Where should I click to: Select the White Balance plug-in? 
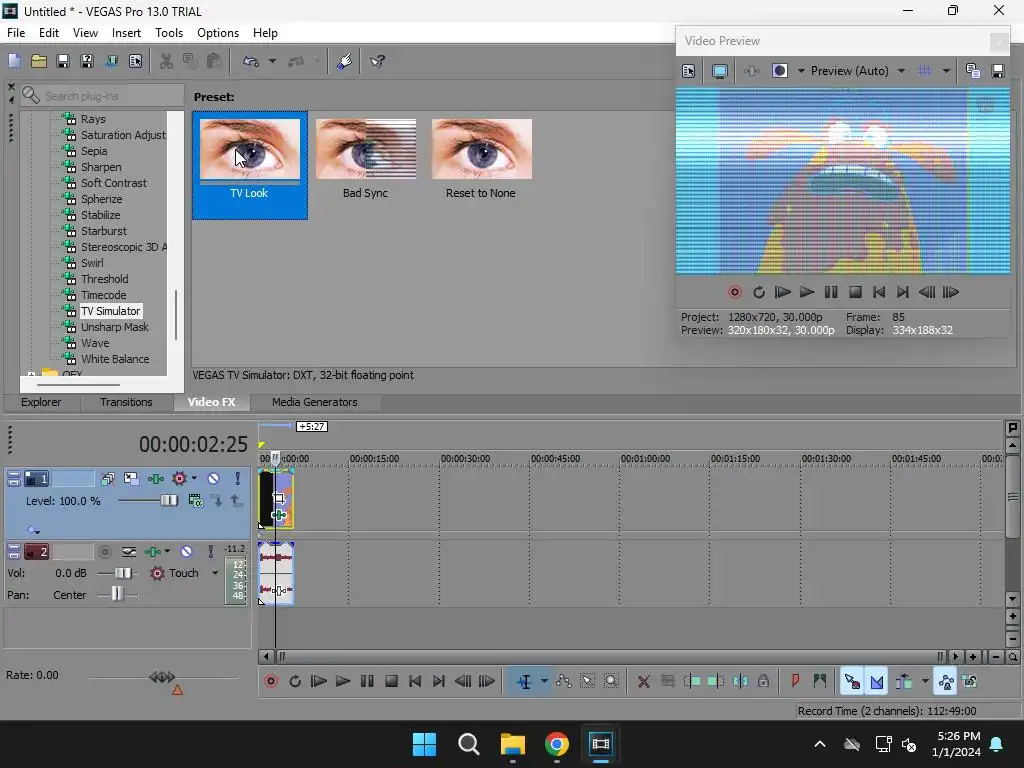tap(115, 359)
